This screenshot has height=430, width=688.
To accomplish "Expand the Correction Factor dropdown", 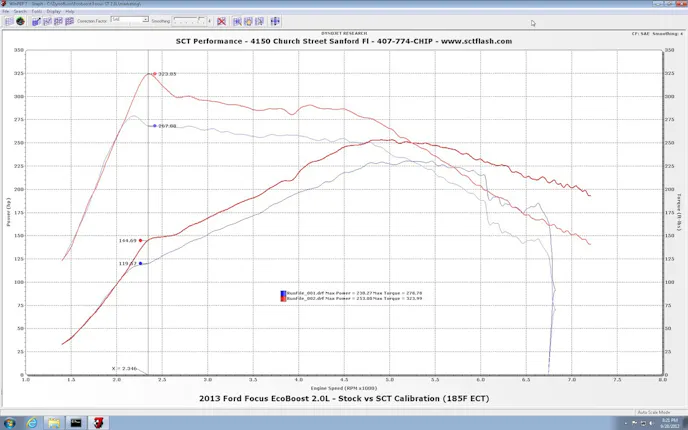I will 145,19.
